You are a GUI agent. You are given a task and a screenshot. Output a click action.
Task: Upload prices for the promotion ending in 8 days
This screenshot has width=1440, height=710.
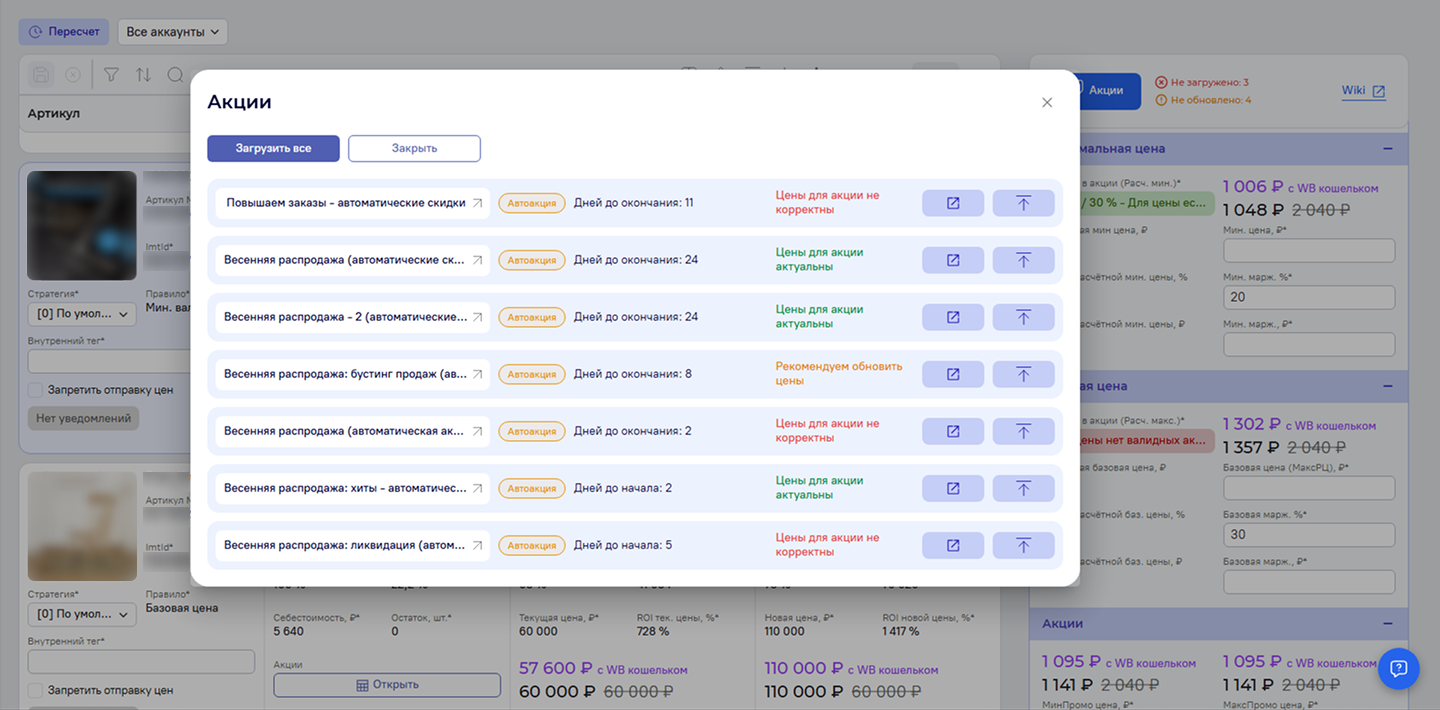[x=1023, y=374]
